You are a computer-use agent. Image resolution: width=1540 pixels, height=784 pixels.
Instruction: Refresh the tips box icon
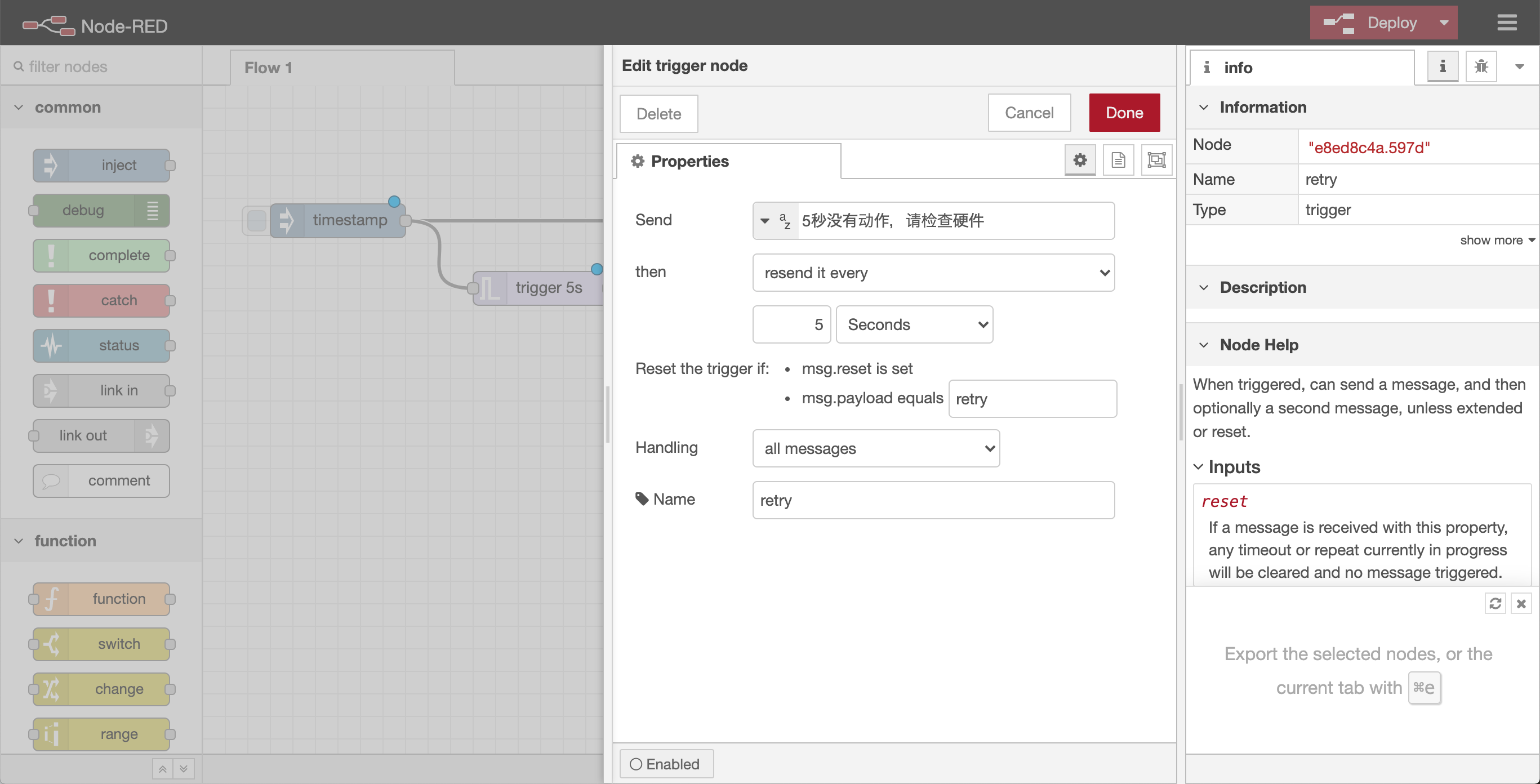click(1495, 604)
